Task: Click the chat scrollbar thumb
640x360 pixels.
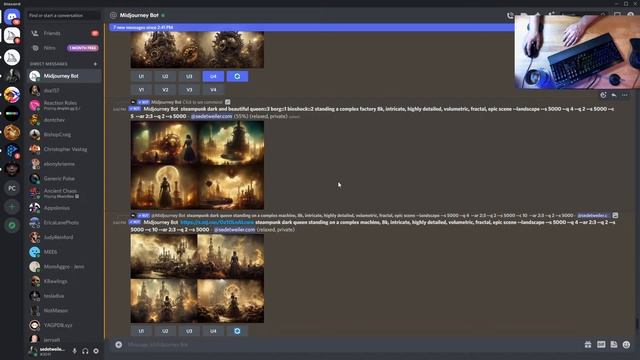Action: click(x=637, y=323)
